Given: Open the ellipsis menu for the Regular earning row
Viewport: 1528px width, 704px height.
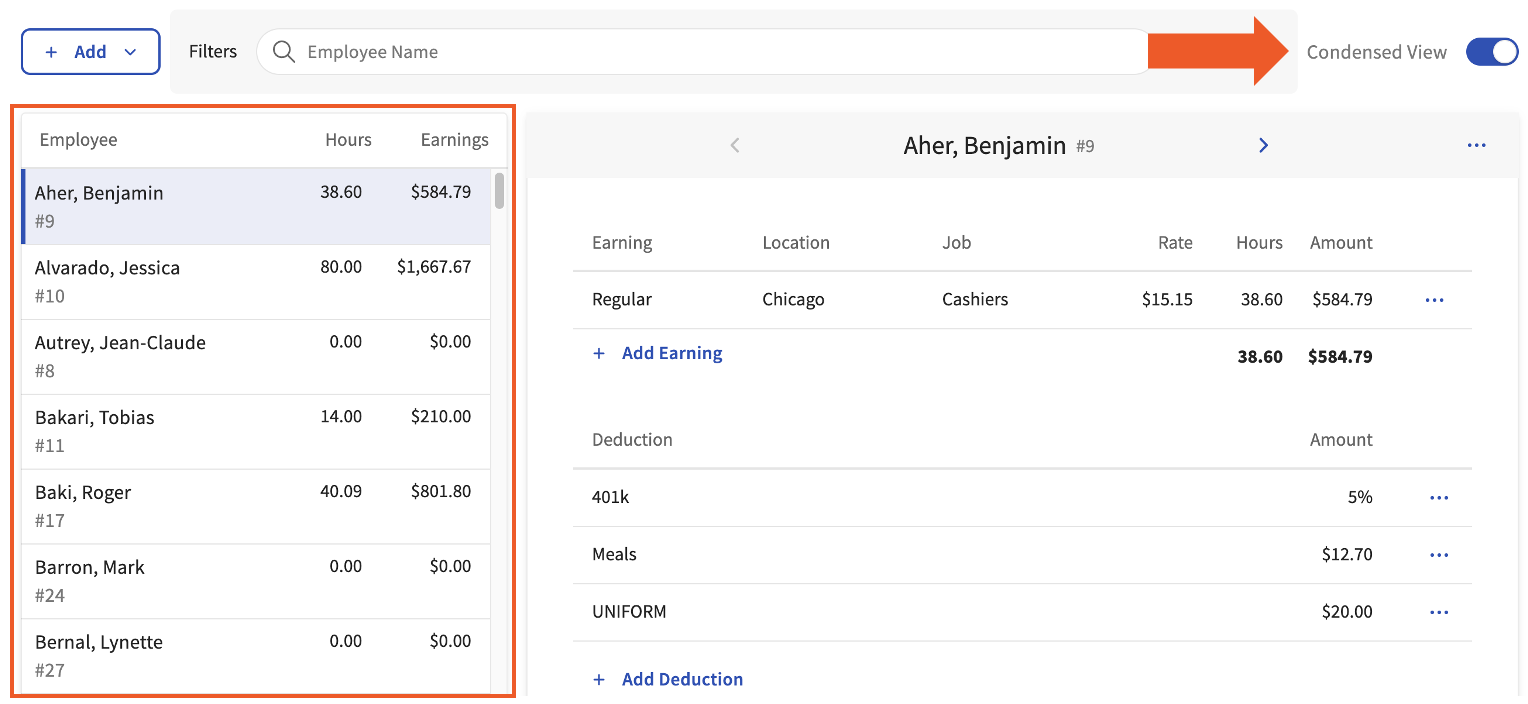Looking at the screenshot, I should point(1435,299).
